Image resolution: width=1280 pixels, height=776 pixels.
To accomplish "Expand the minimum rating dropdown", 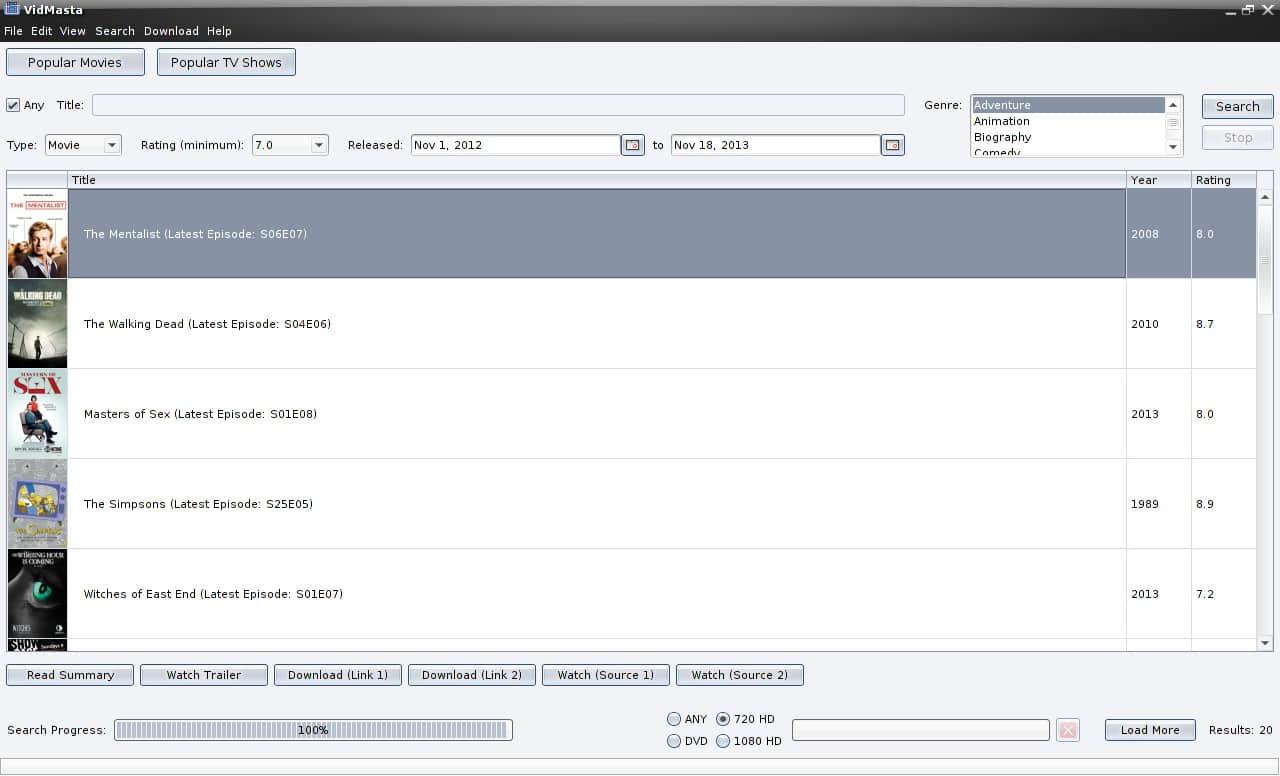I will [x=290, y=145].
